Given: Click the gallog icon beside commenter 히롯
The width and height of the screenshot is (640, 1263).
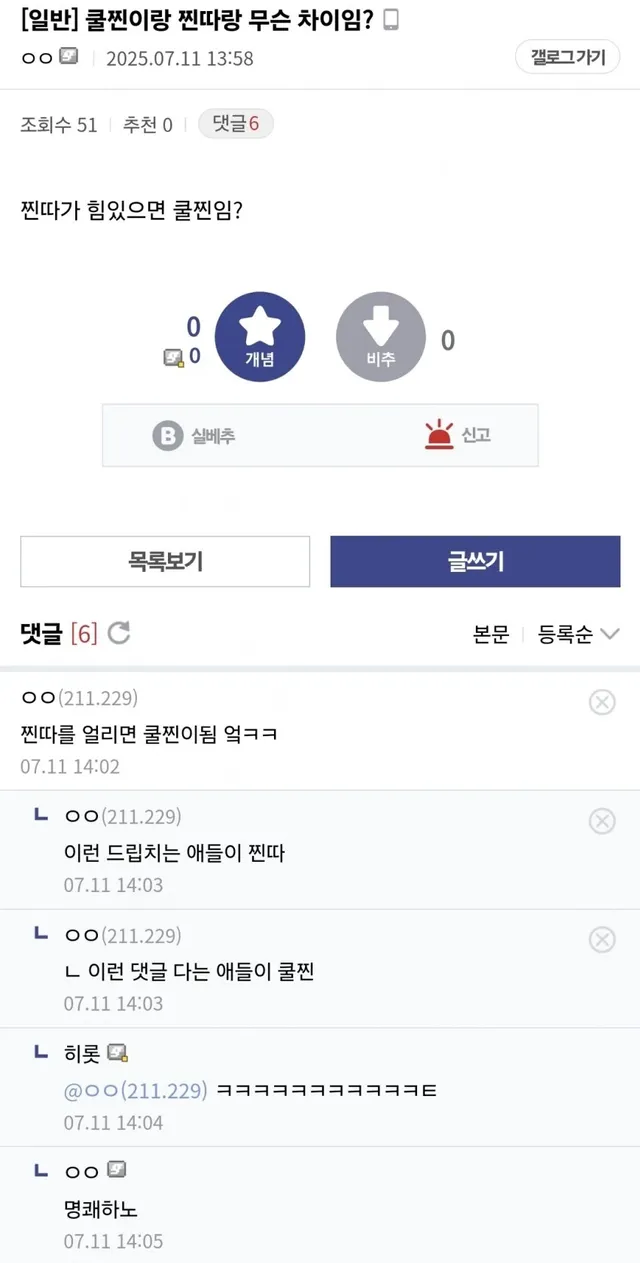Looking at the screenshot, I should (x=117, y=1052).
